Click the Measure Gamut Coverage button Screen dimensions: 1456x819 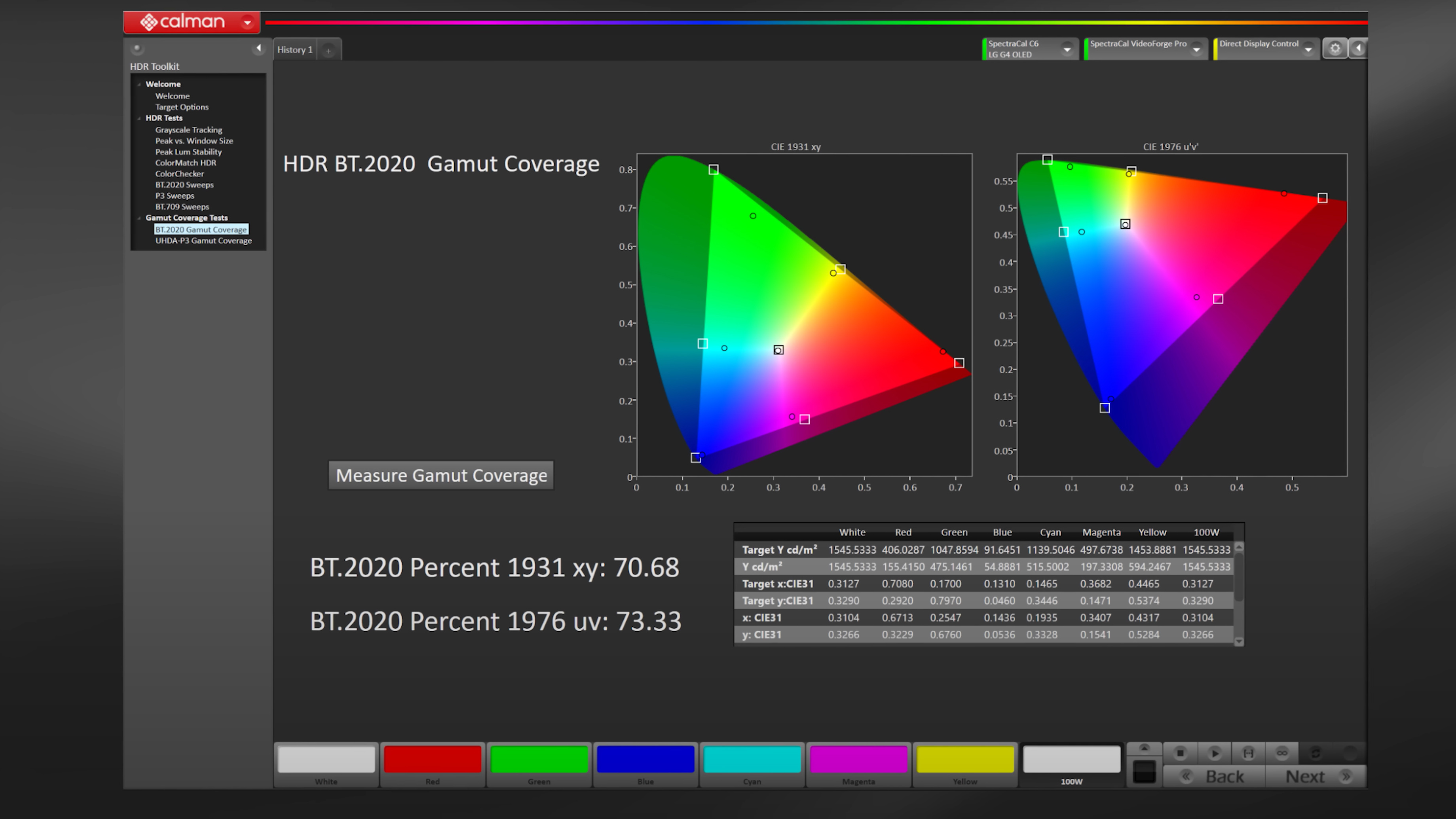441,475
